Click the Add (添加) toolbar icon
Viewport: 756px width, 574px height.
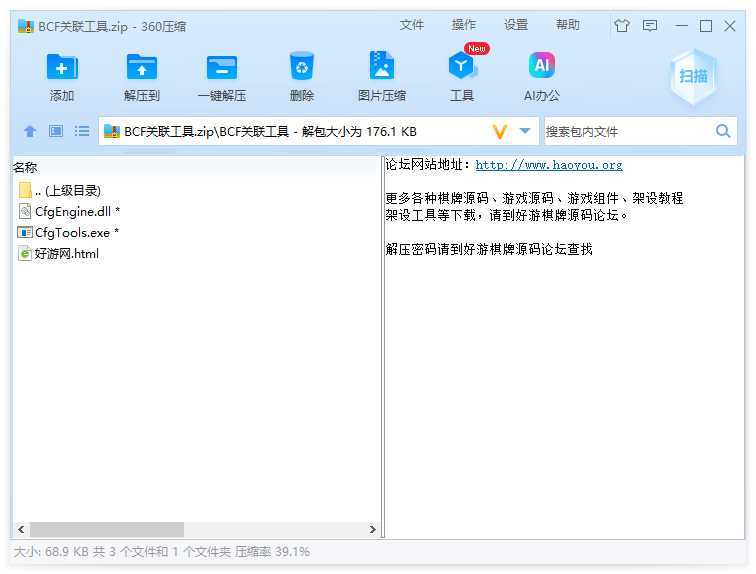62,68
